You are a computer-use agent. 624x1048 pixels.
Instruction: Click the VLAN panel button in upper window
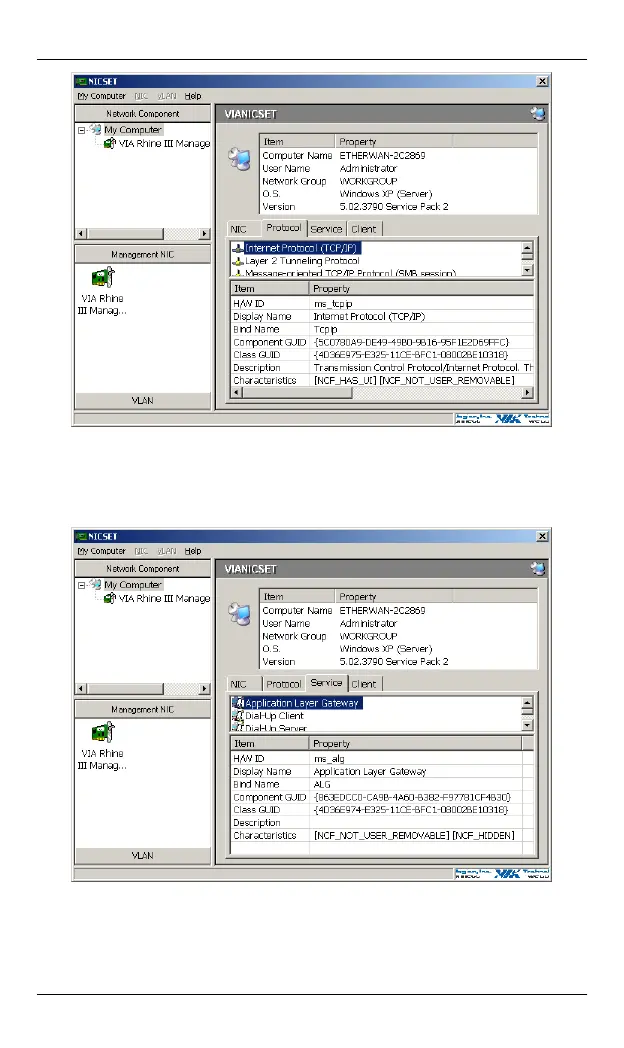tap(143, 400)
